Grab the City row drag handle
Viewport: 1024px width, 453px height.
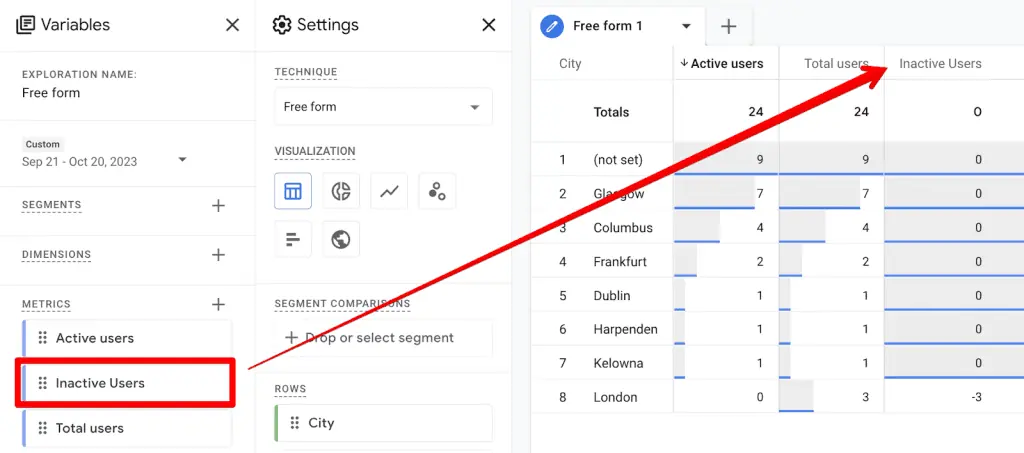tap(295, 423)
